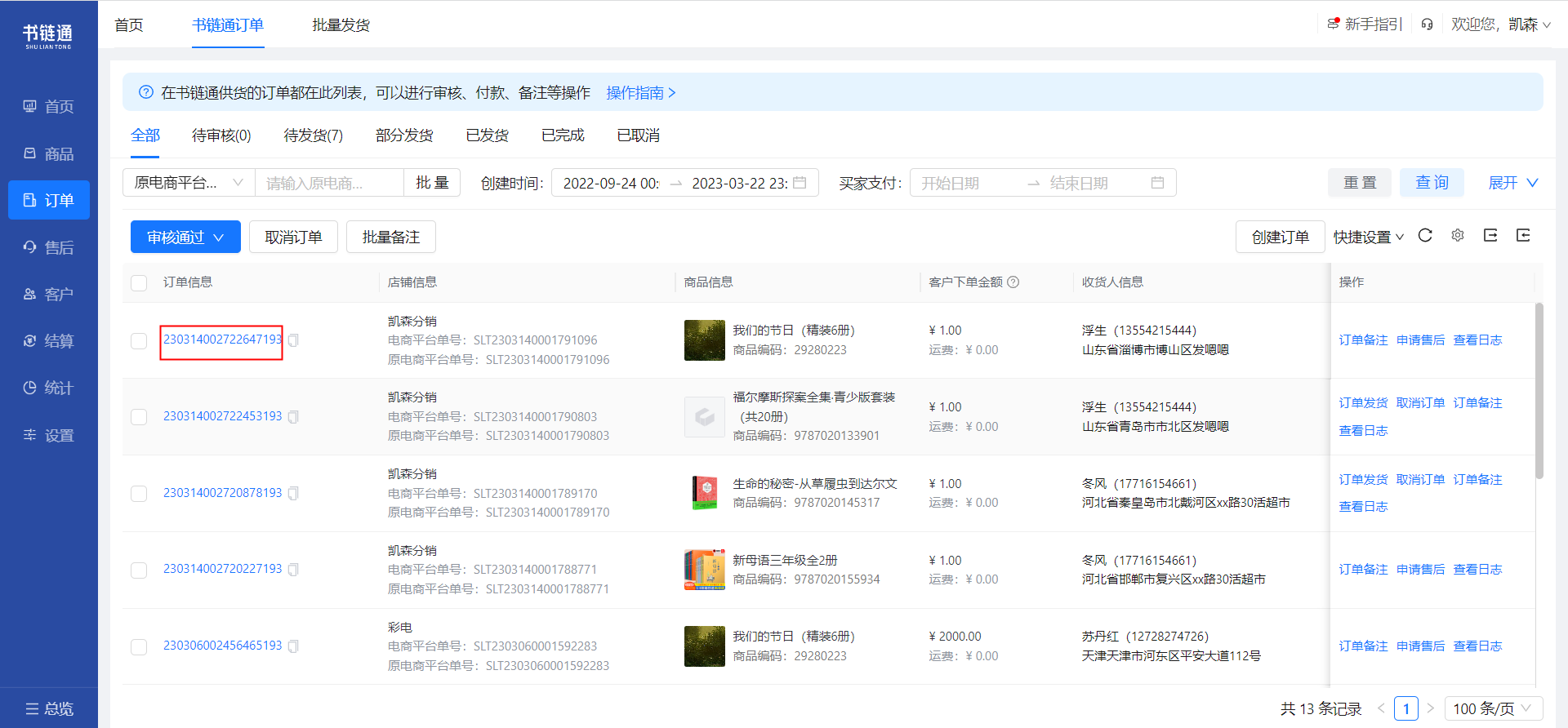Click the 查询 search button
Screen dimensions: 1568x728
click(x=1432, y=183)
